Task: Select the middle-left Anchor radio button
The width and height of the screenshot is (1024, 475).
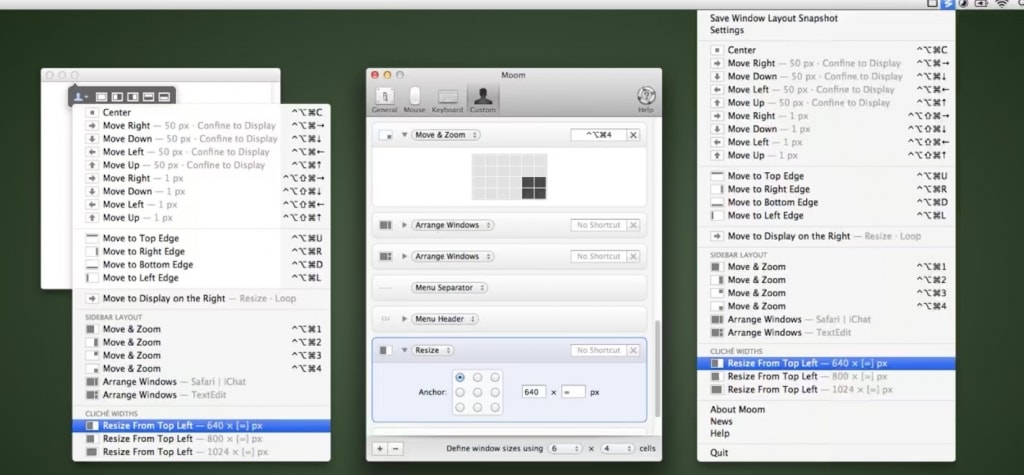Action: [x=460, y=392]
